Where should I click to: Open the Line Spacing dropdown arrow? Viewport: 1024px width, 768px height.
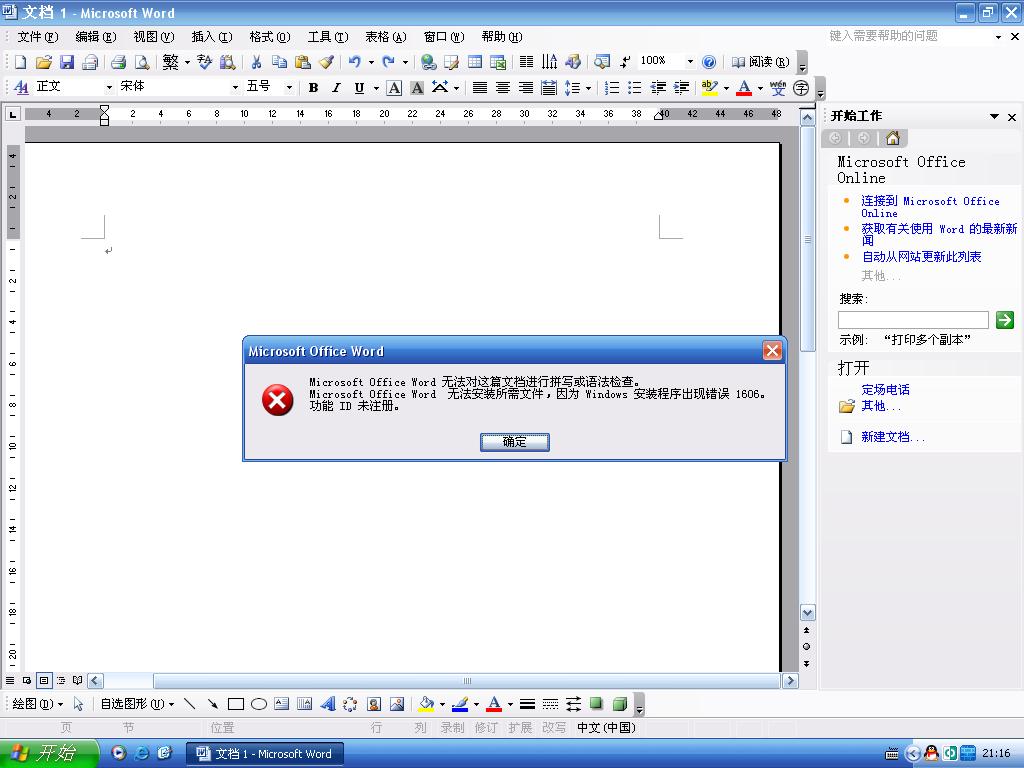pos(588,88)
